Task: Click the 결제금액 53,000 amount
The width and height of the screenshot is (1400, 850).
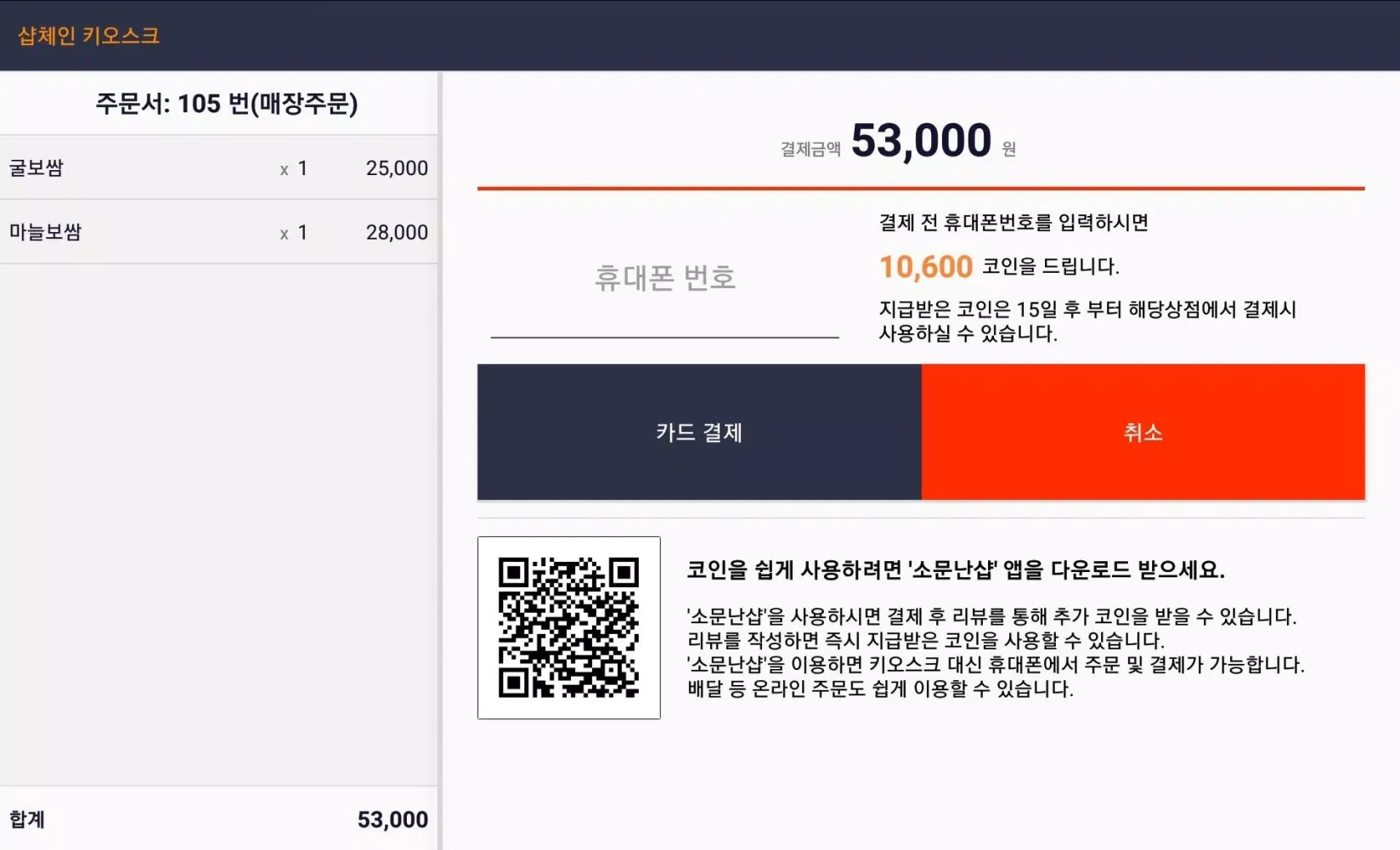Action: (922, 140)
